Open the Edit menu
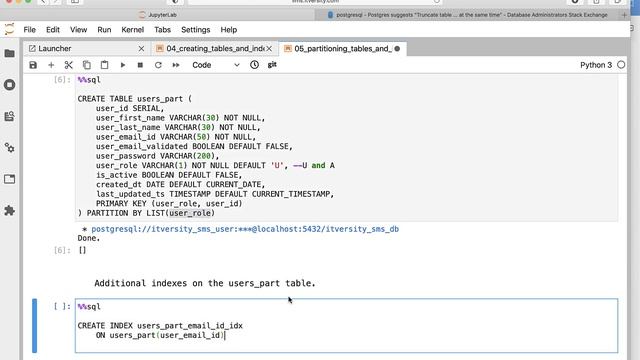This screenshot has height=360, width=640. [x=53, y=30]
